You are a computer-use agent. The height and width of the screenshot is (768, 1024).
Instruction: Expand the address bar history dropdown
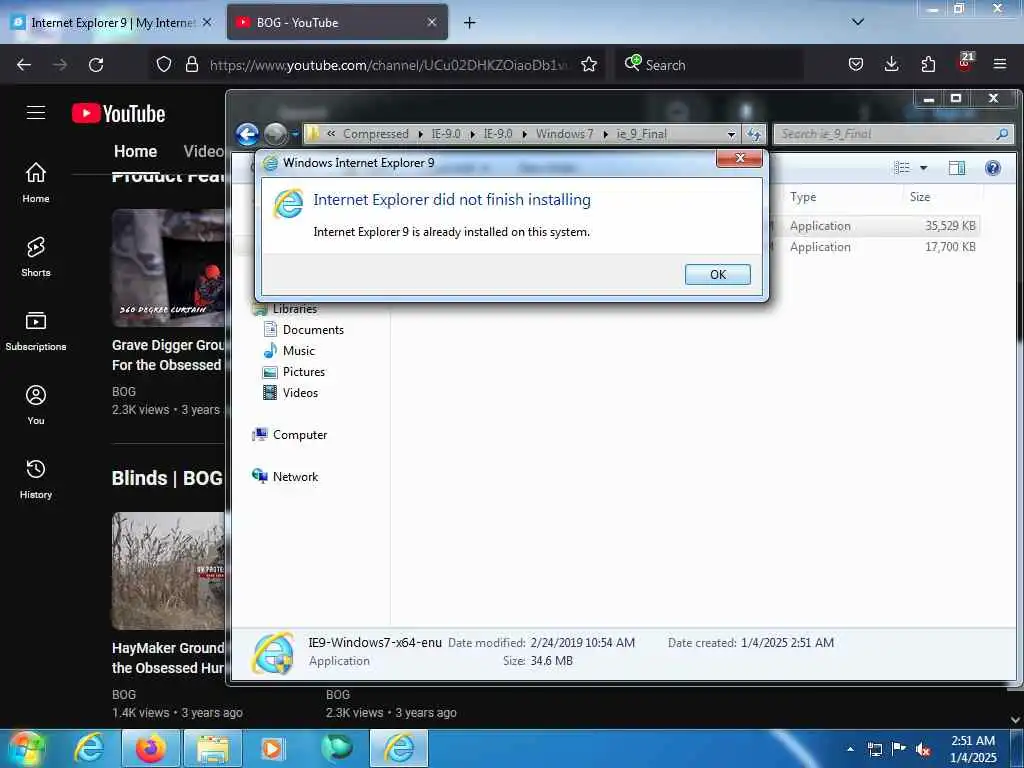(x=731, y=134)
